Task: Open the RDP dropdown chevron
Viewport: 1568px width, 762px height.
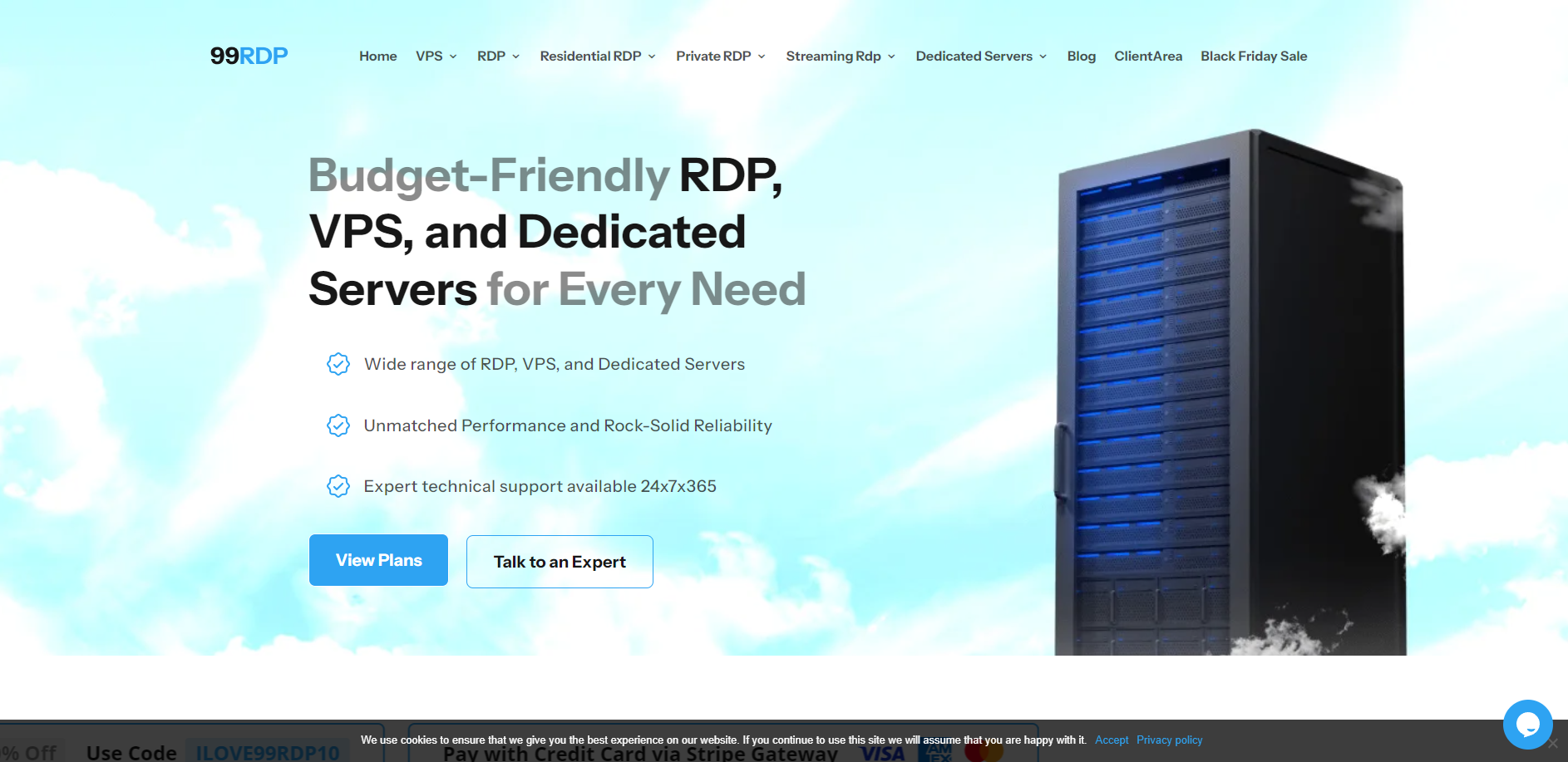Action: pyautogui.click(x=515, y=57)
